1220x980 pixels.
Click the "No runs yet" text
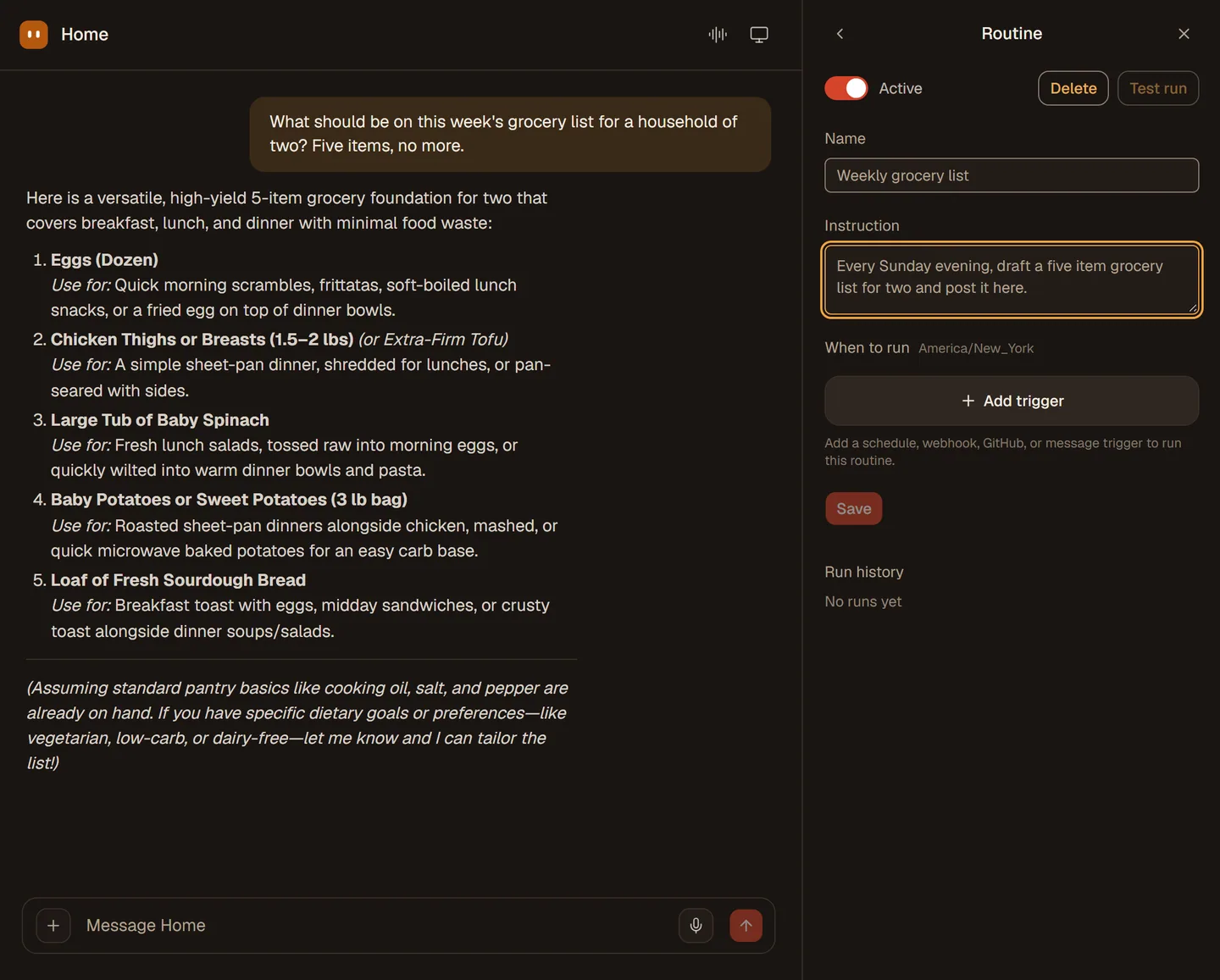[863, 601]
